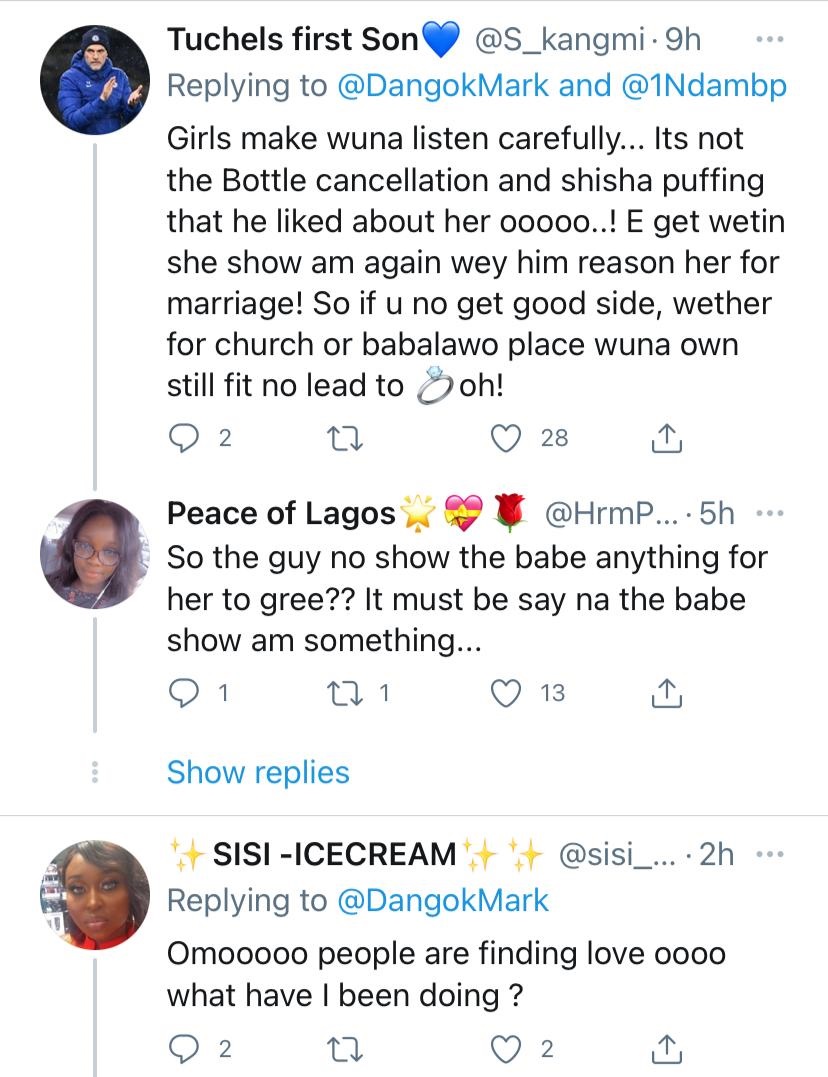Like the tweet with 28 likes
Image resolution: width=828 pixels, height=1077 pixels.
[510, 438]
